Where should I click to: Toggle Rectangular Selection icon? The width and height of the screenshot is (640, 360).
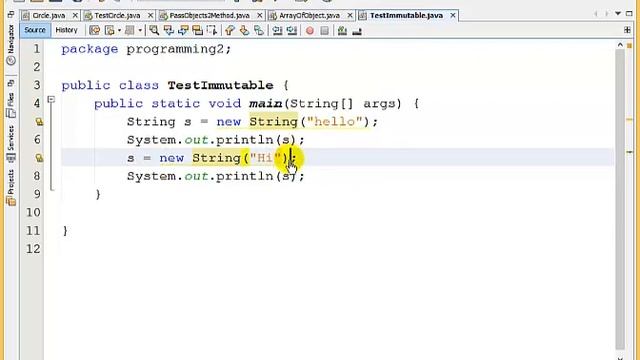tap(212, 31)
